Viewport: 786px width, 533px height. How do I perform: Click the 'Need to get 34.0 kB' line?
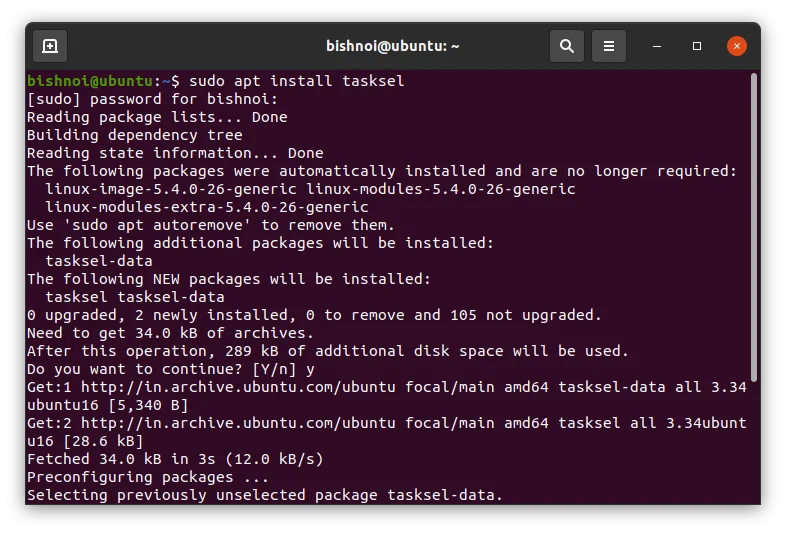pyautogui.click(x=170, y=333)
